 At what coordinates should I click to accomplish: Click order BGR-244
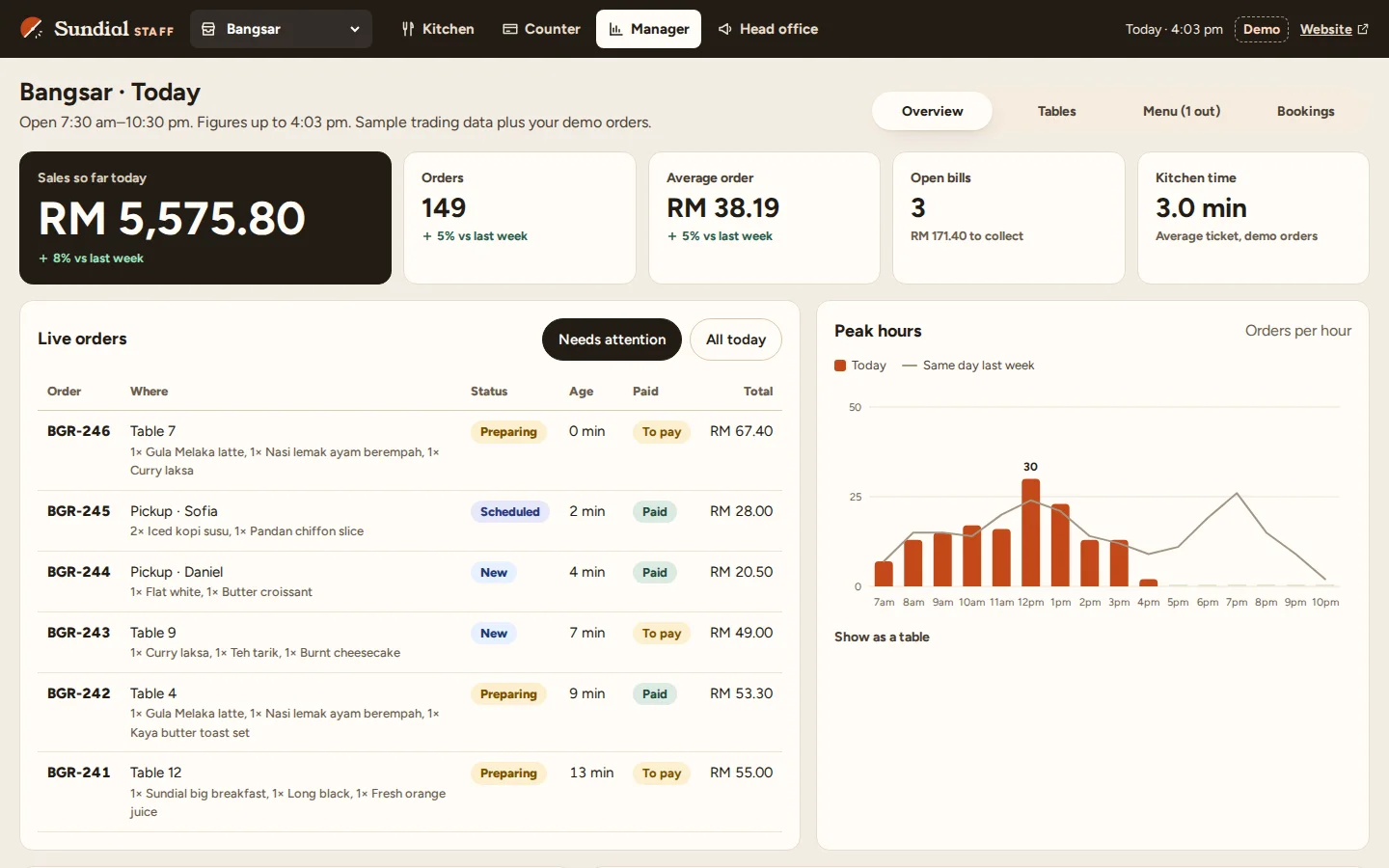tap(410, 582)
